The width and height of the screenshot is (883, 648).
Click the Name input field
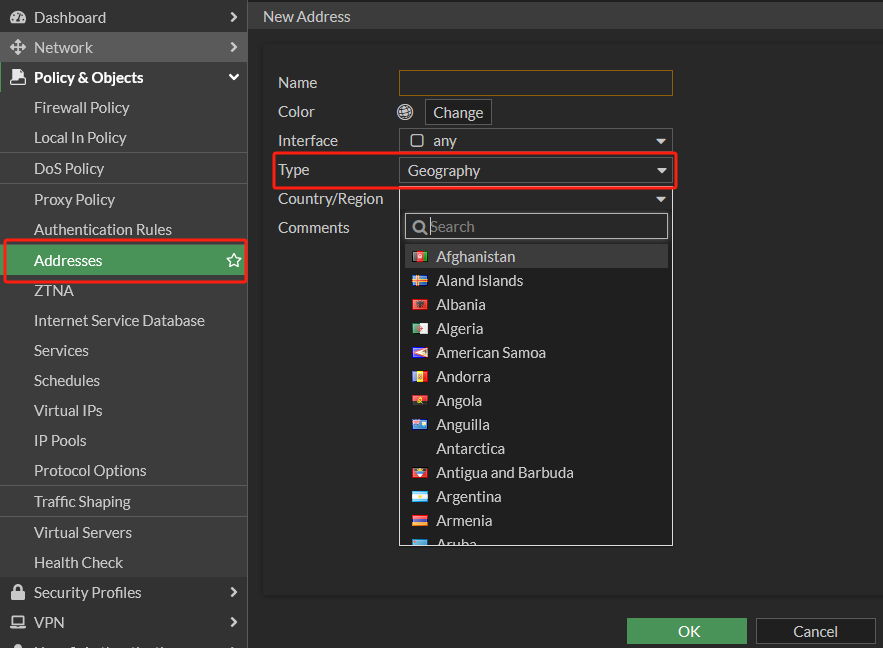coord(536,83)
